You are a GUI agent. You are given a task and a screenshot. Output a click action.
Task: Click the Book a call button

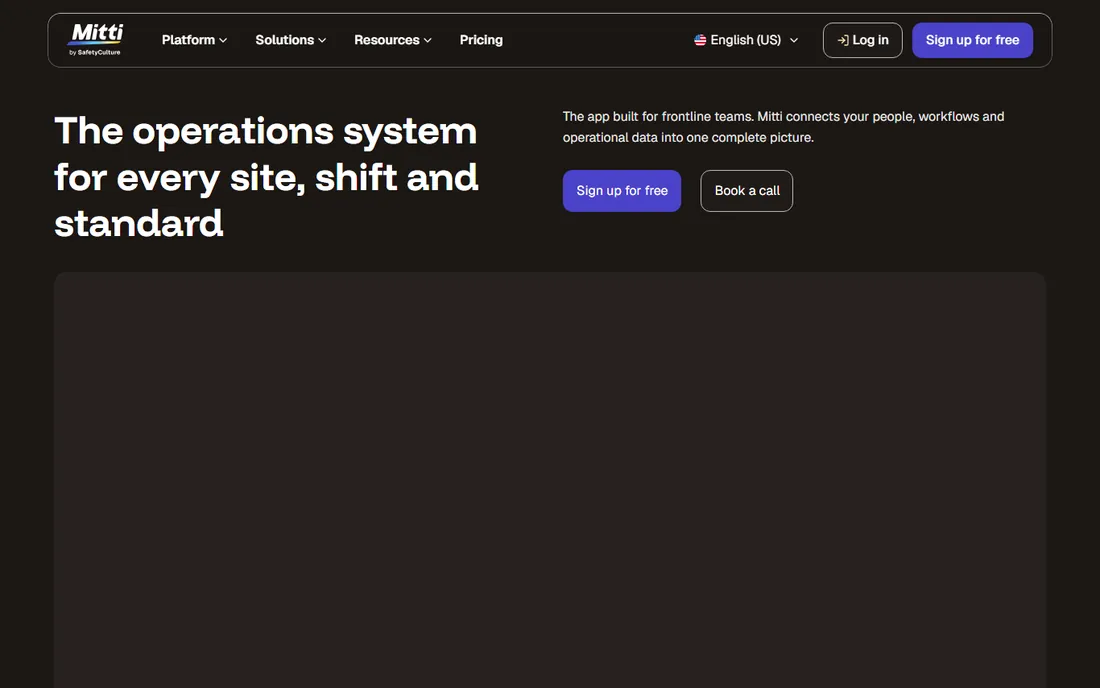point(746,191)
